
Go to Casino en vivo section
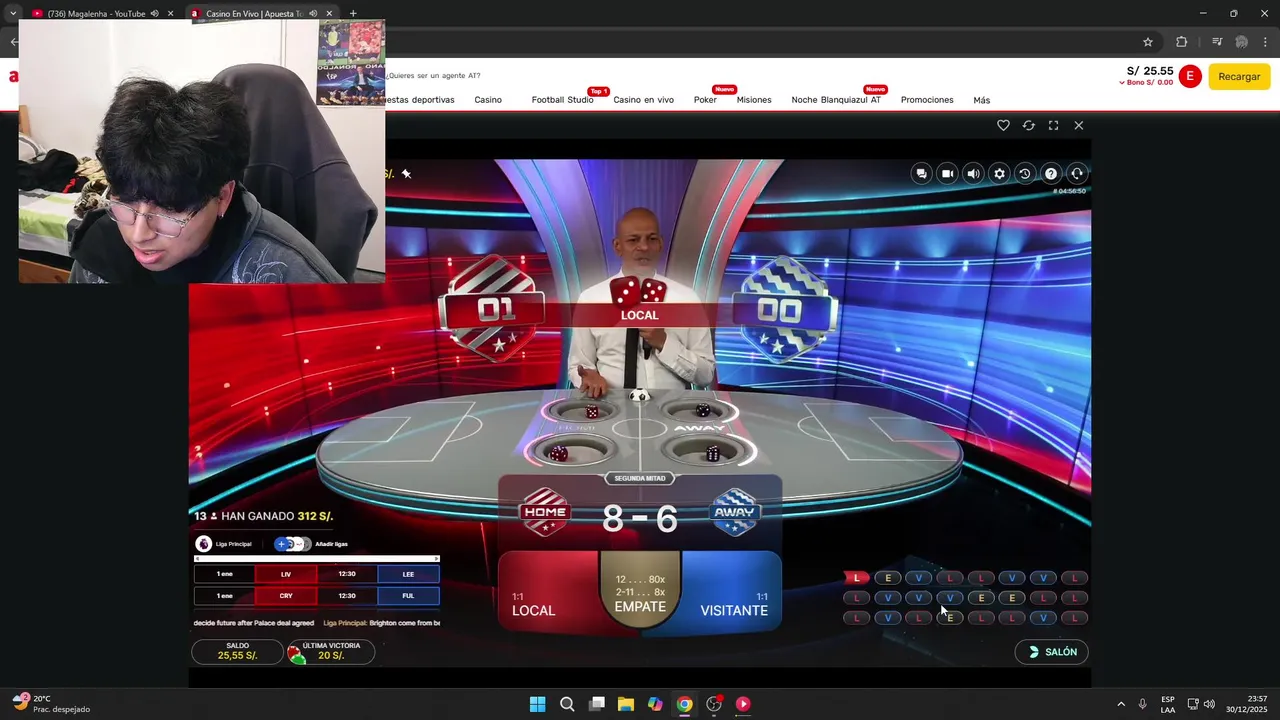(643, 100)
